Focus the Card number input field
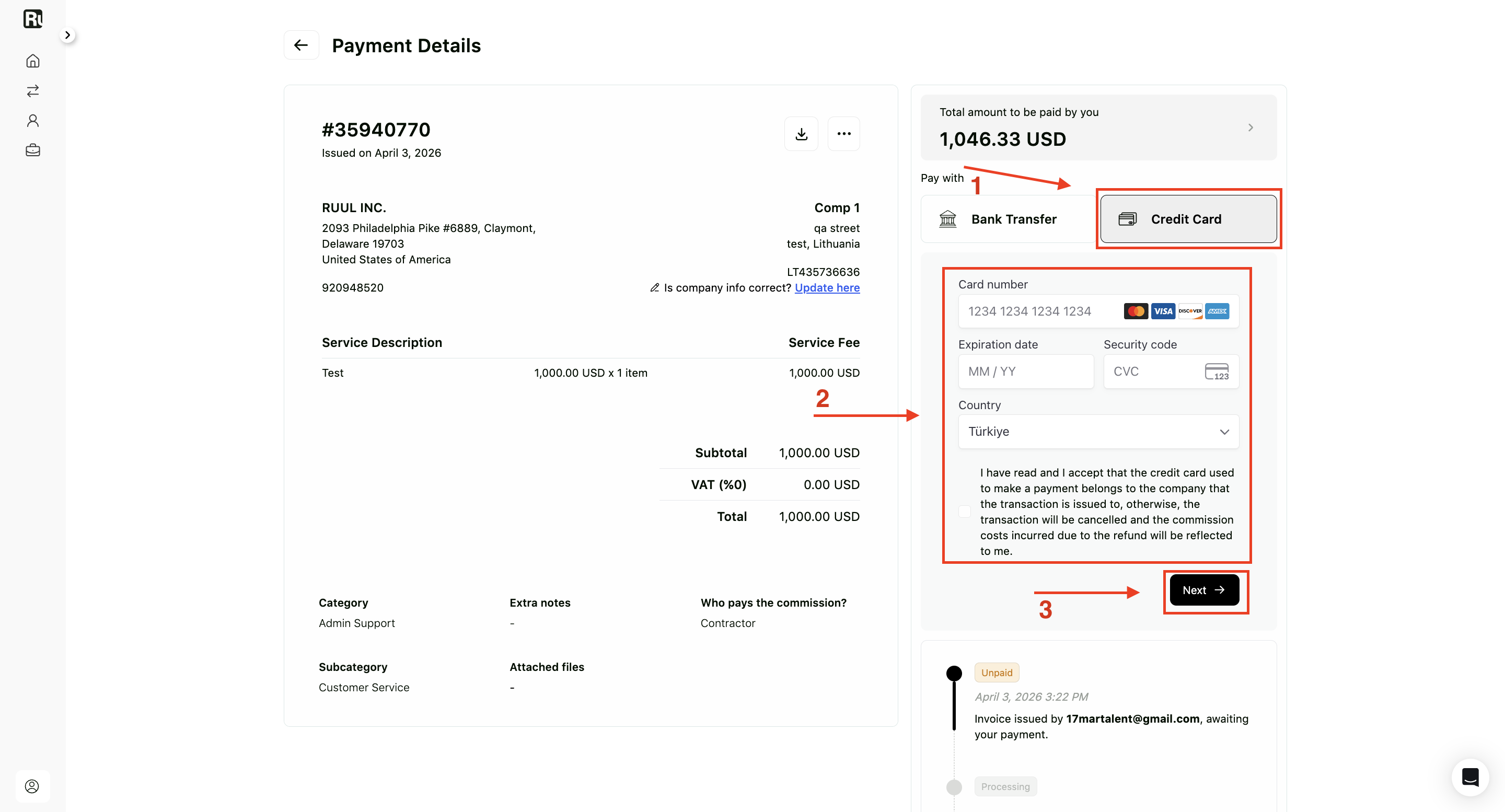1505x812 pixels. (1098, 311)
